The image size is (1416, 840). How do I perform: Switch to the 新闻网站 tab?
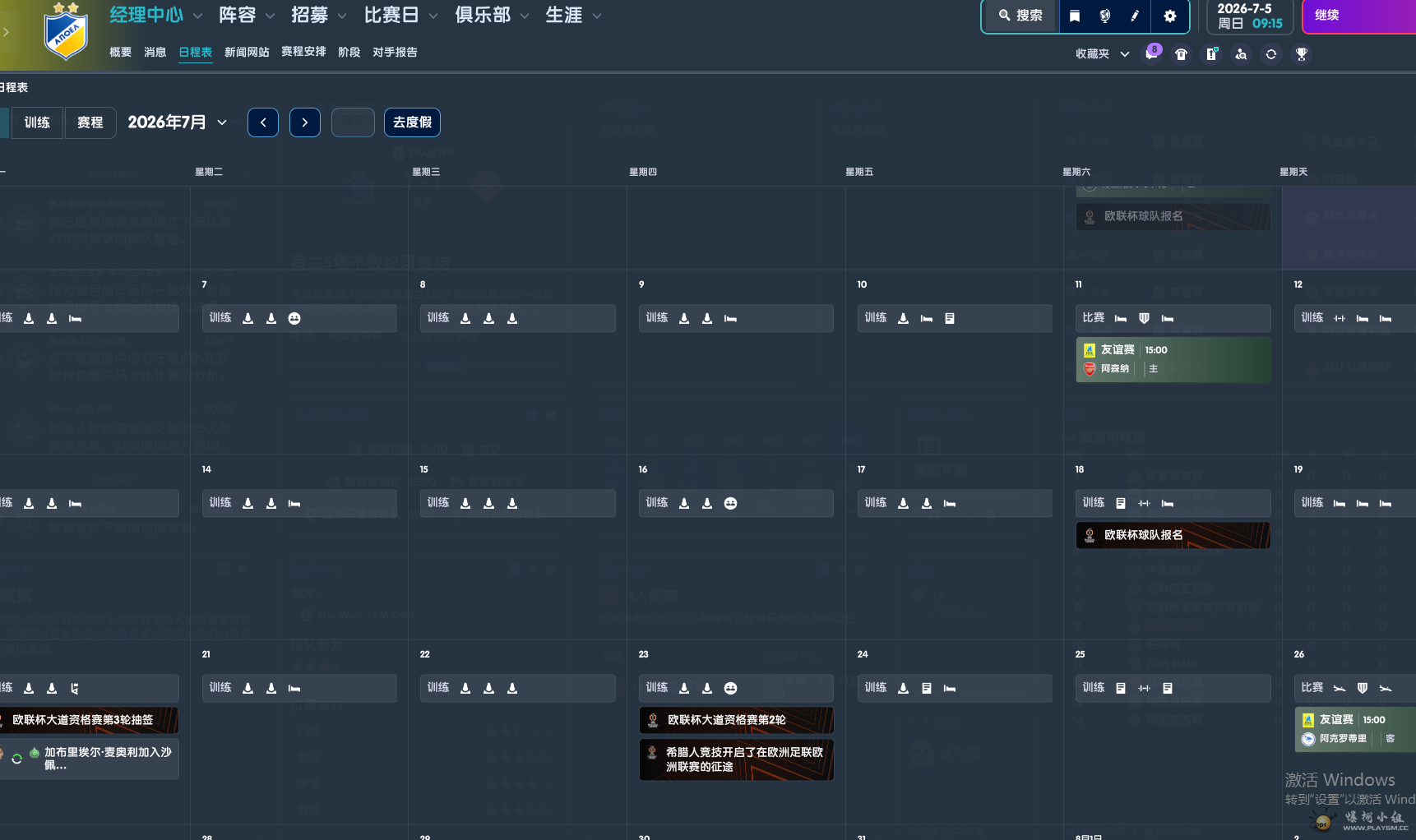click(247, 52)
